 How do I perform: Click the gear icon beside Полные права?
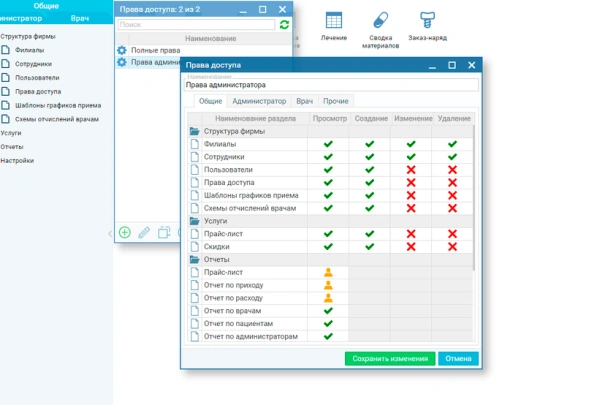click(x=122, y=50)
